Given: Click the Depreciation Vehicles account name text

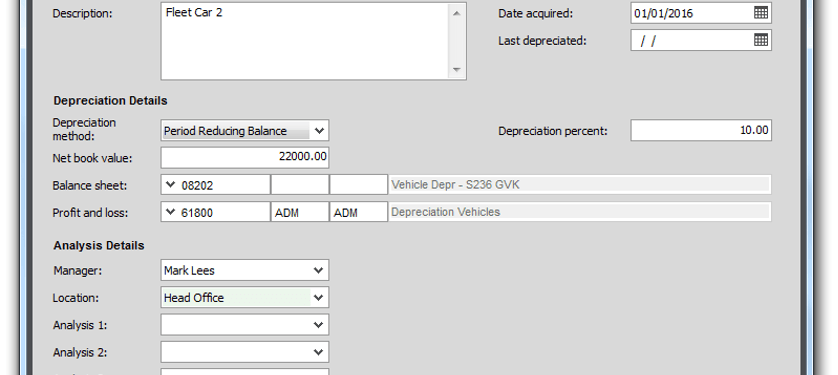Looking at the screenshot, I should pos(446,212).
